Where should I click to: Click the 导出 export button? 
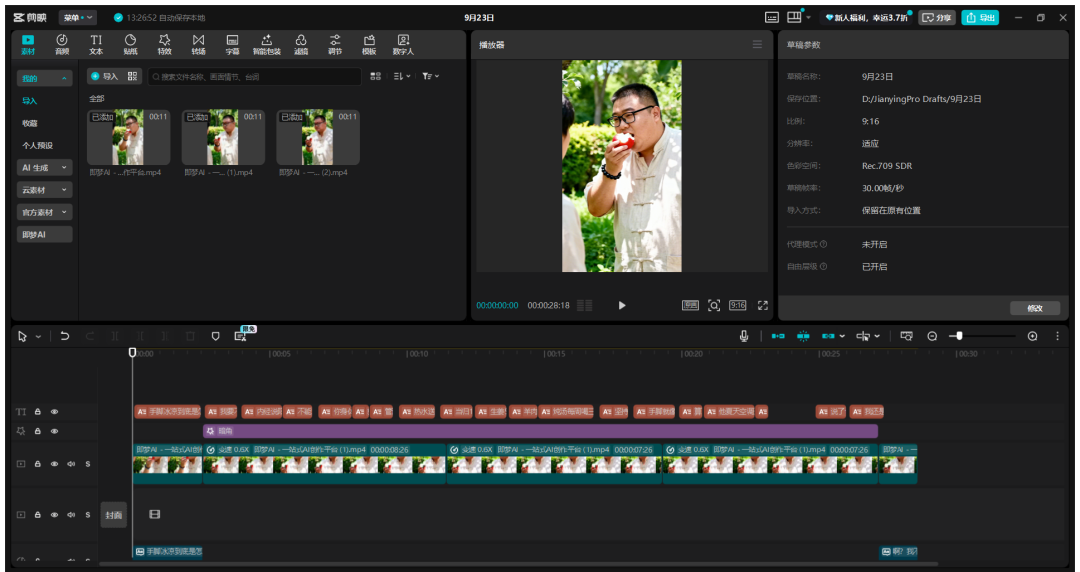pos(980,17)
